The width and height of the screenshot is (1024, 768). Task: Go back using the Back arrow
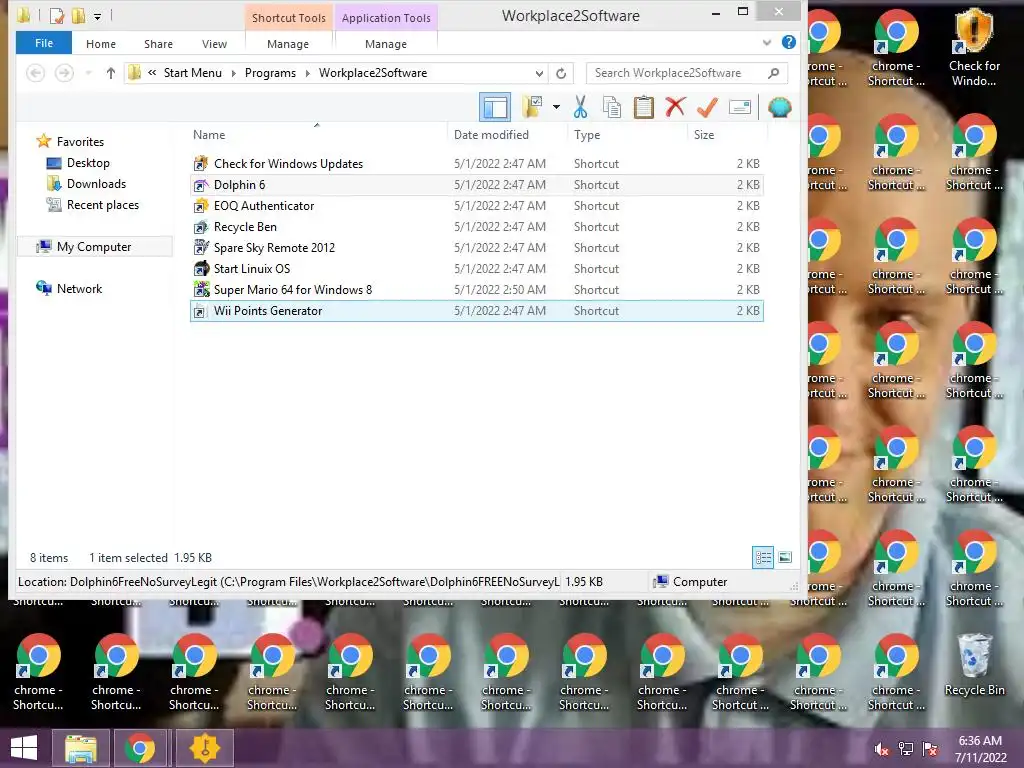point(36,72)
